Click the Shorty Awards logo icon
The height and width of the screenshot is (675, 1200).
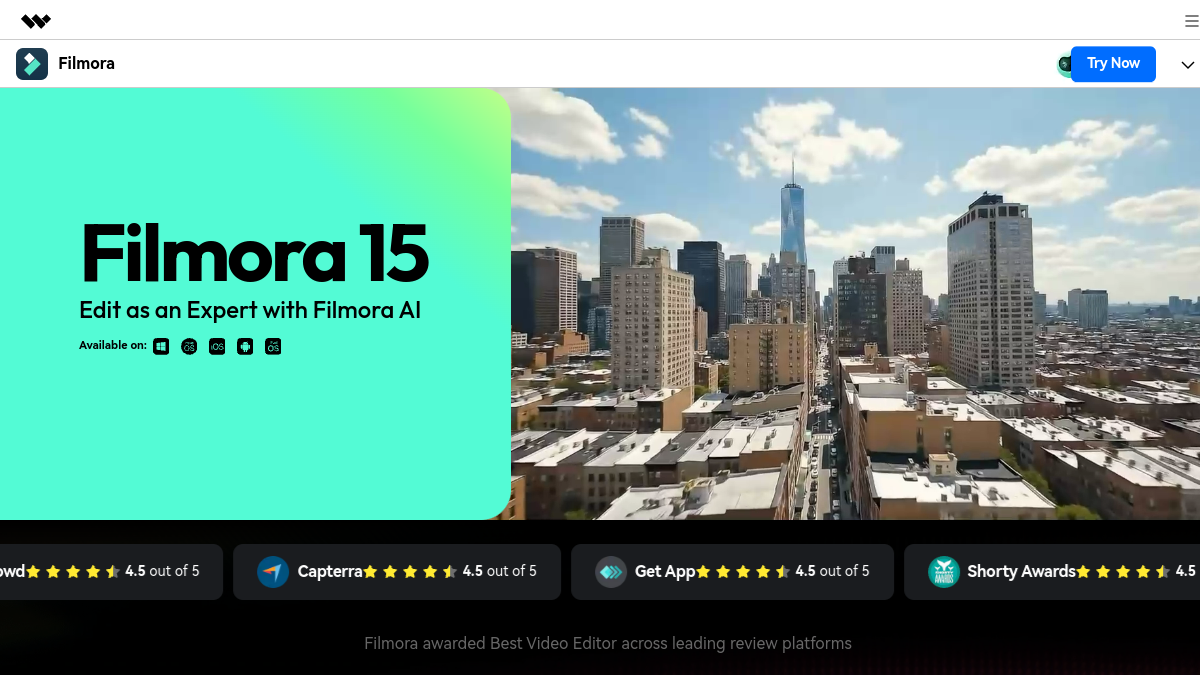944,572
